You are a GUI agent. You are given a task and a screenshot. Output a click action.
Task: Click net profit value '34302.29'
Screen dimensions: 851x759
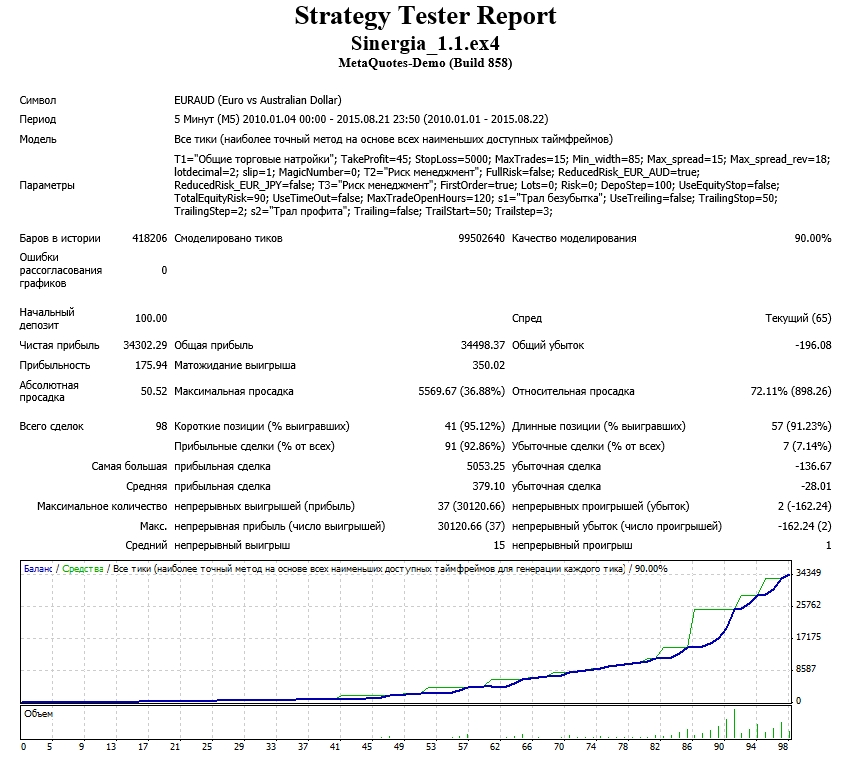pyautogui.click(x=145, y=345)
